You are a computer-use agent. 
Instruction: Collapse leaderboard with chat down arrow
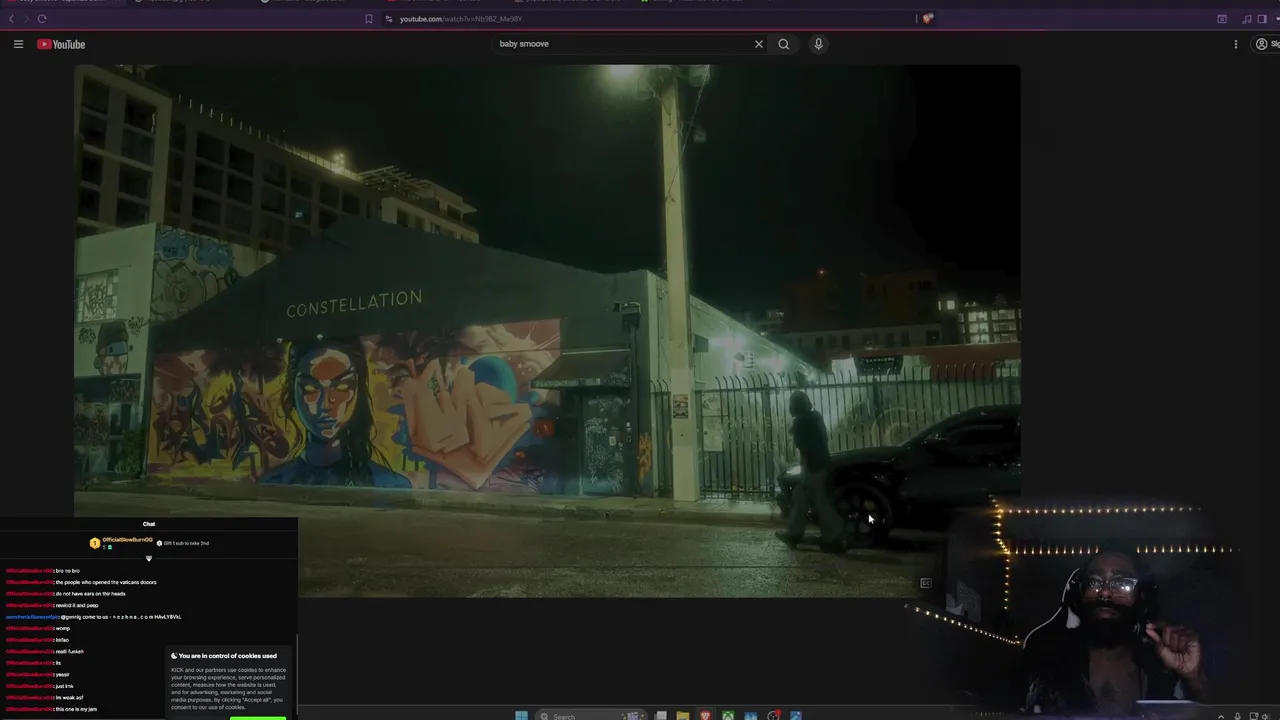149,558
